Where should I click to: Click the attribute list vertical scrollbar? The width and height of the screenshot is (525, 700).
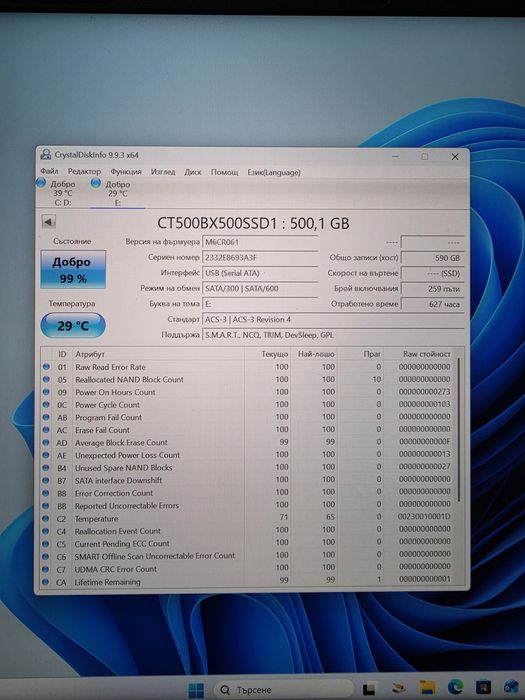coord(459,429)
